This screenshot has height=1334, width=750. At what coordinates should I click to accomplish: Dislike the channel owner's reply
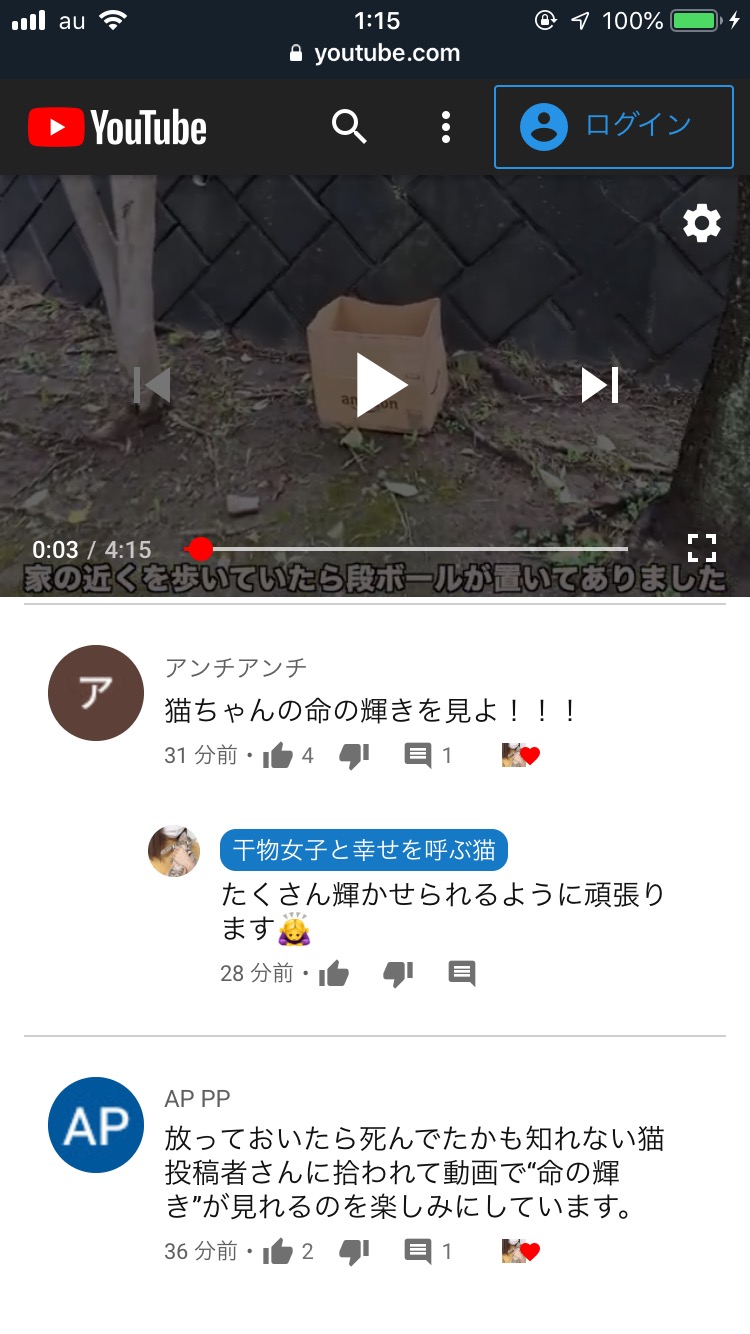coord(398,974)
